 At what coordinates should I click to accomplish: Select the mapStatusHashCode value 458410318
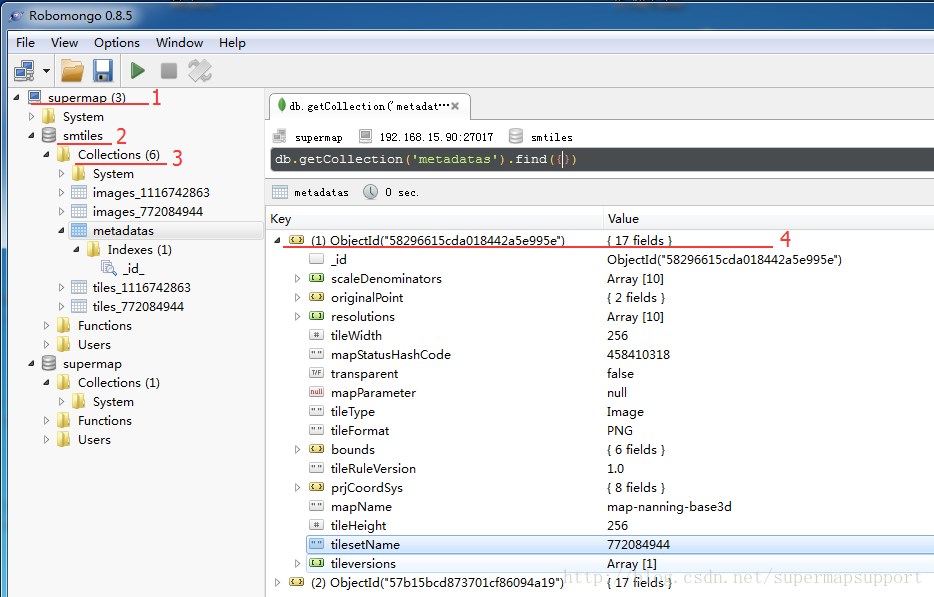point(638,355)
